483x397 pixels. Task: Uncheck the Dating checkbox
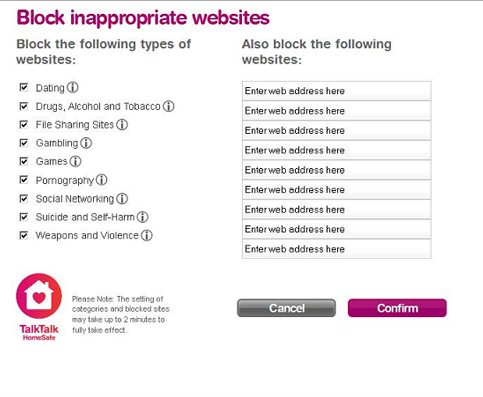[24, 87]
